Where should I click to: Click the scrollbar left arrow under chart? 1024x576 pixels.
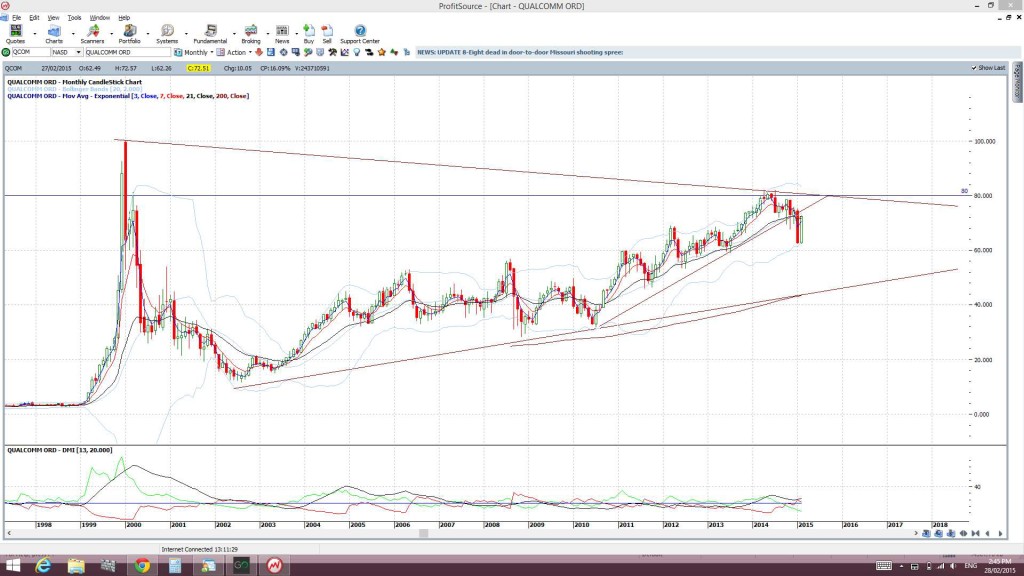click(8, 534)
